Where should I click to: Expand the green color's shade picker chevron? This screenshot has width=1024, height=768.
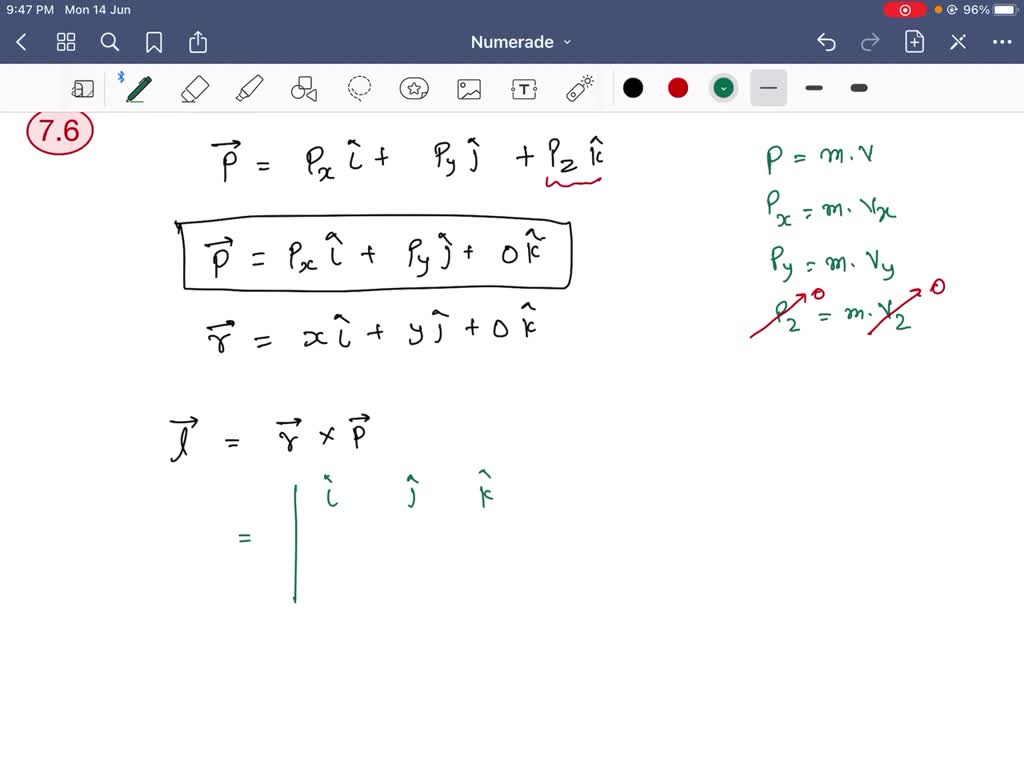coord(723,88)
